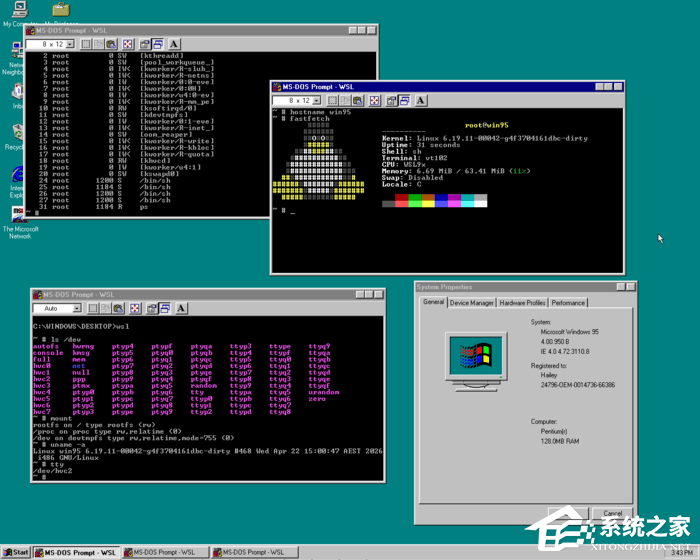The image size is (700, 560).
Task: Open Properties icon in fastfetch DOS window
Action: [x=392, y=100]
